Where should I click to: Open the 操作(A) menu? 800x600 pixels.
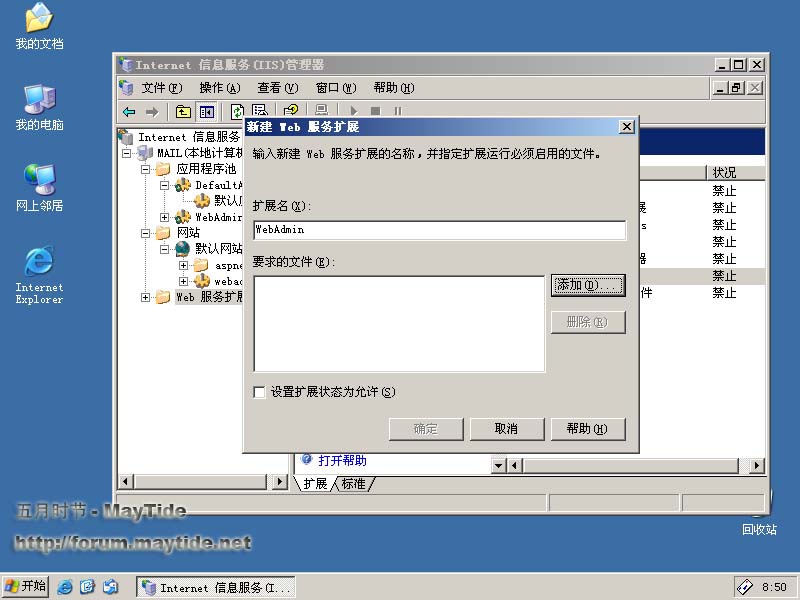click(220, 88)
